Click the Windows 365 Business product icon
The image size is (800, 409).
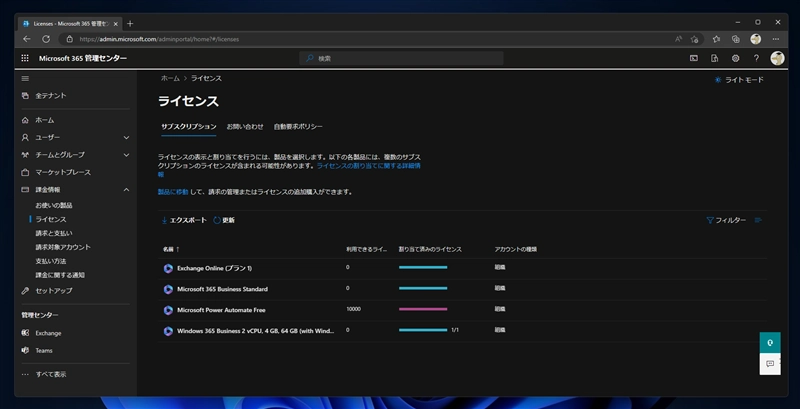click(168, 331)
